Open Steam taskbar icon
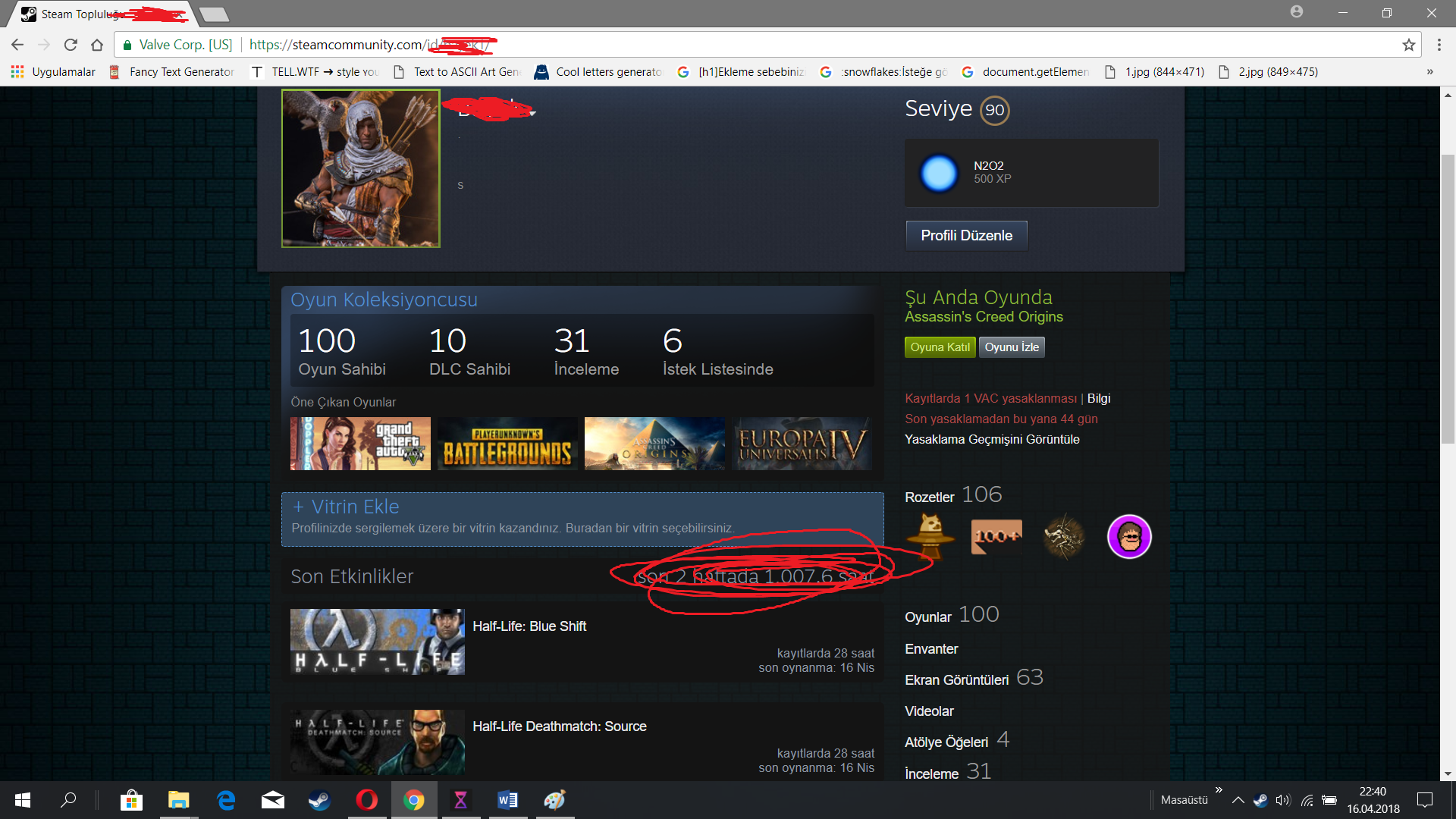Screen dimensions: 1456x819 pos(319,800)
